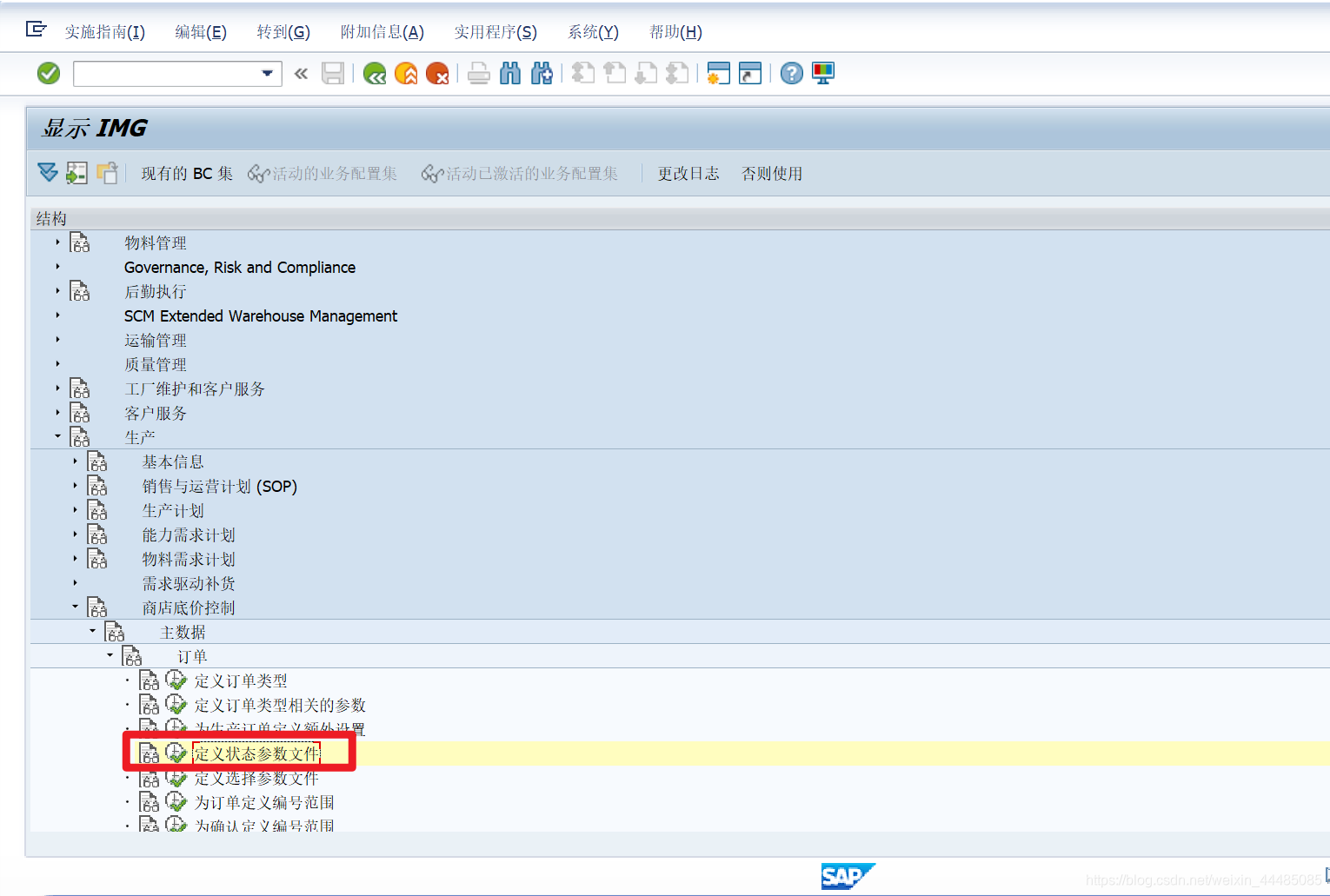The width and height of the screenshot is (1330, 896).
Task: Collapse the 主数据 node
Action: [93, 631]
